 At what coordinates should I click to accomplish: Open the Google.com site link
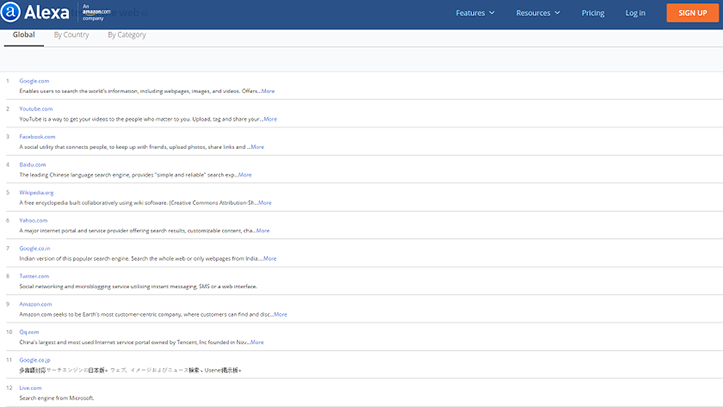tap(34, 81)
